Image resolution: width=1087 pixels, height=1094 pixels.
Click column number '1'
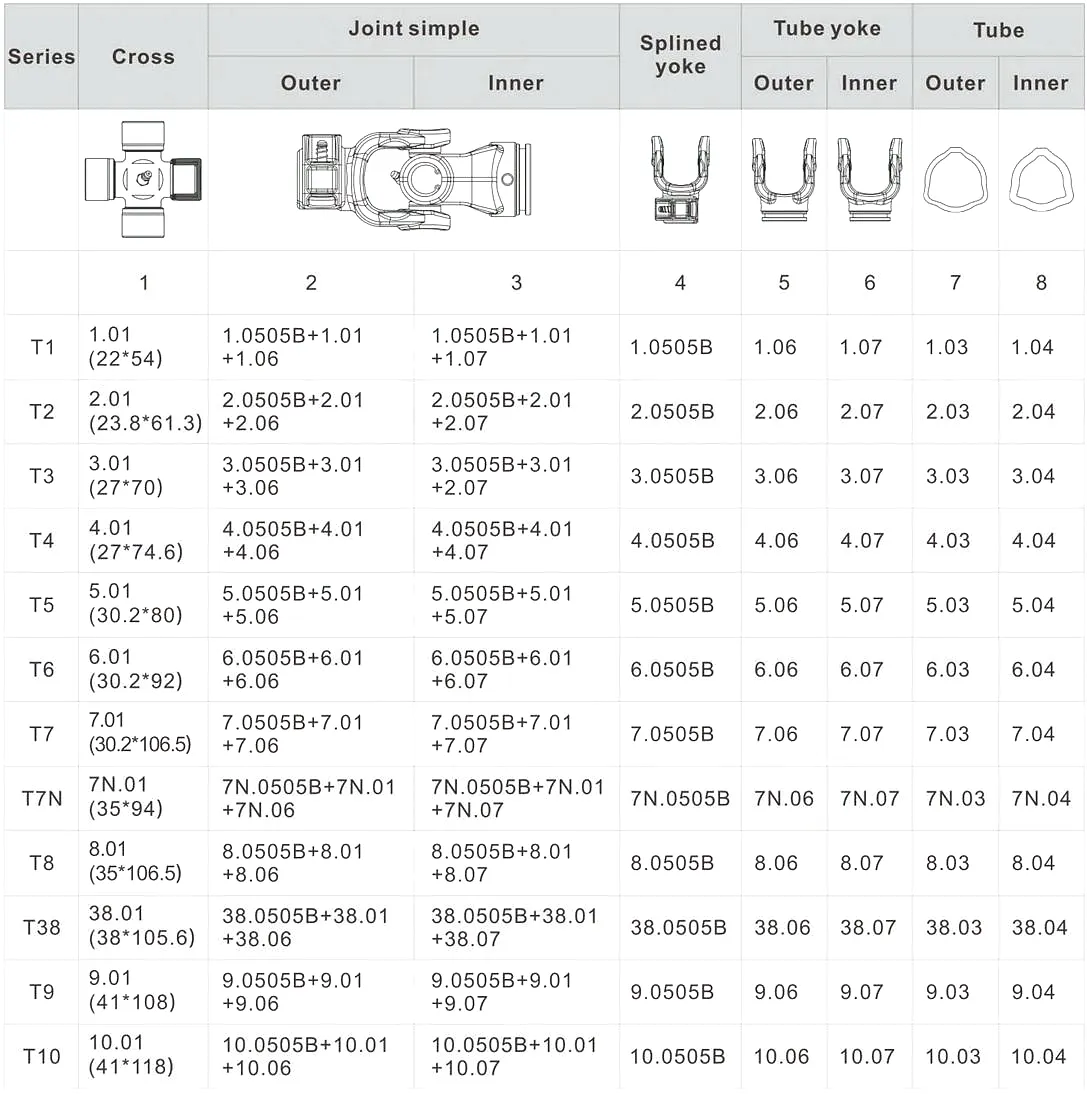coord(144,283)
